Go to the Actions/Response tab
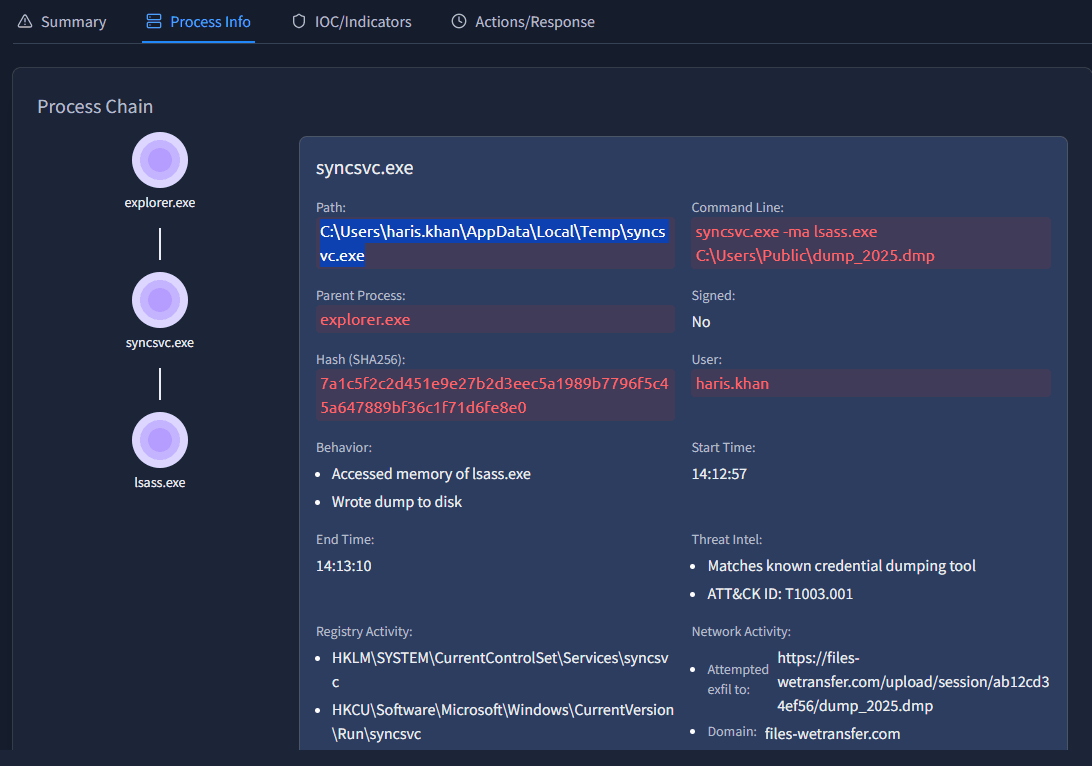Viewport: 1092px width, 766px height. coord(534,22)
